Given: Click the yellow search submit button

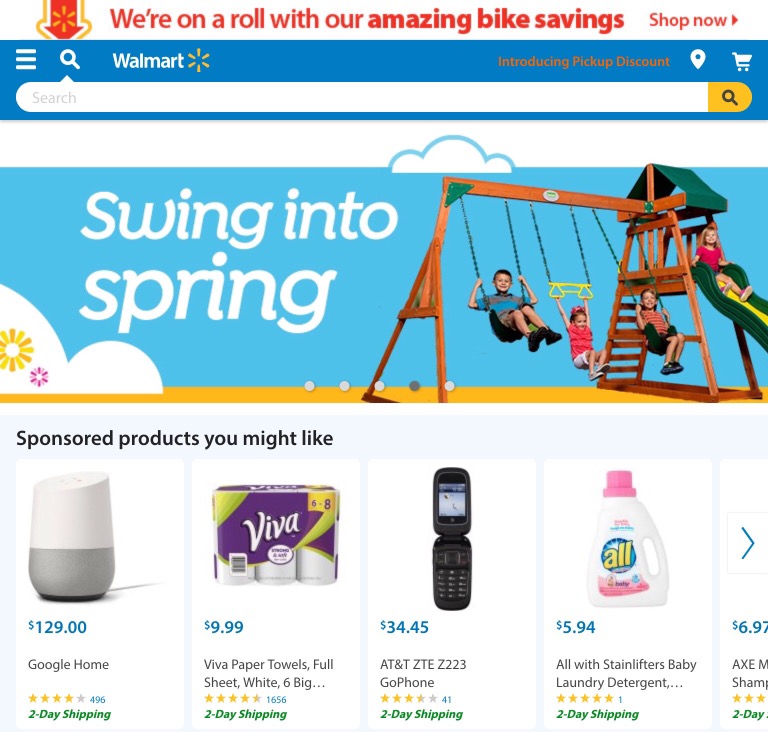Looking at the screenshot, I should pyautogui.click(x=729, y=98).
